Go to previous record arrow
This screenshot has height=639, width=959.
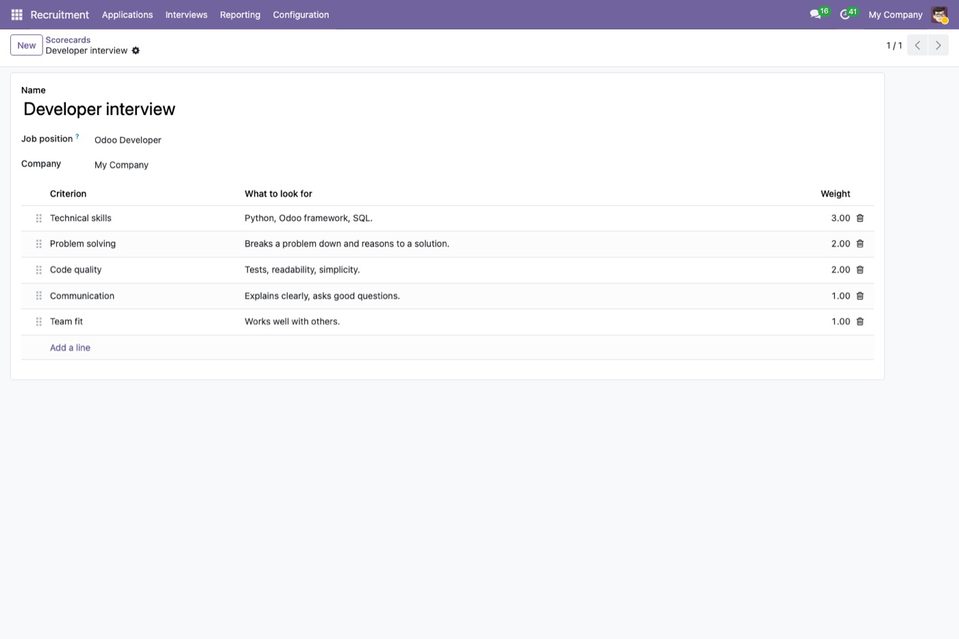(x=917, y=45)
